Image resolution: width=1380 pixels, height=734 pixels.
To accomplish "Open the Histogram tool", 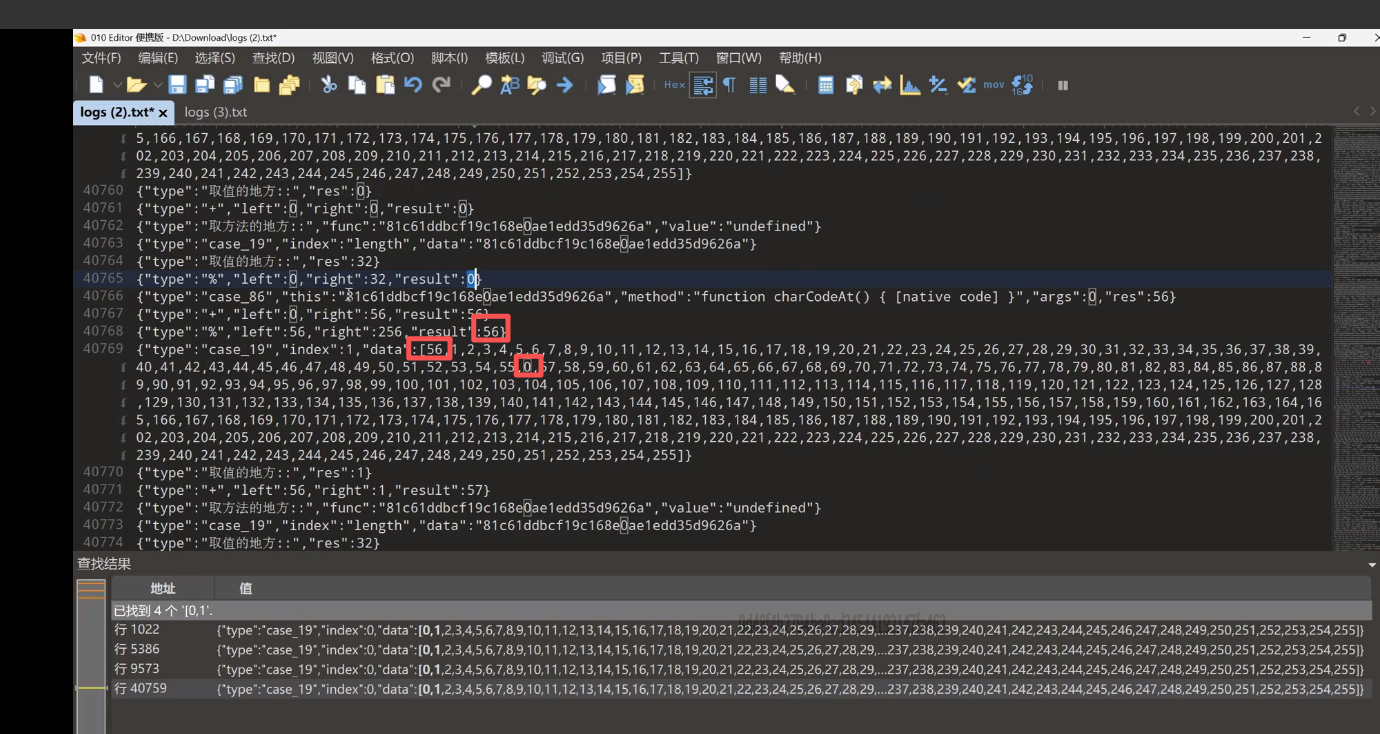I will (910, 85).
